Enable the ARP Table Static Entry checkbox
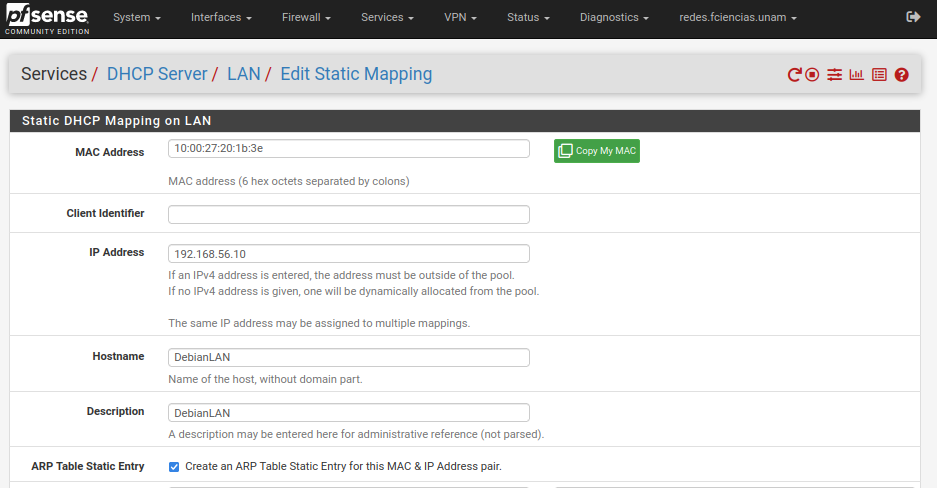This screenshot has height=488, width=937. click(174, 466)
